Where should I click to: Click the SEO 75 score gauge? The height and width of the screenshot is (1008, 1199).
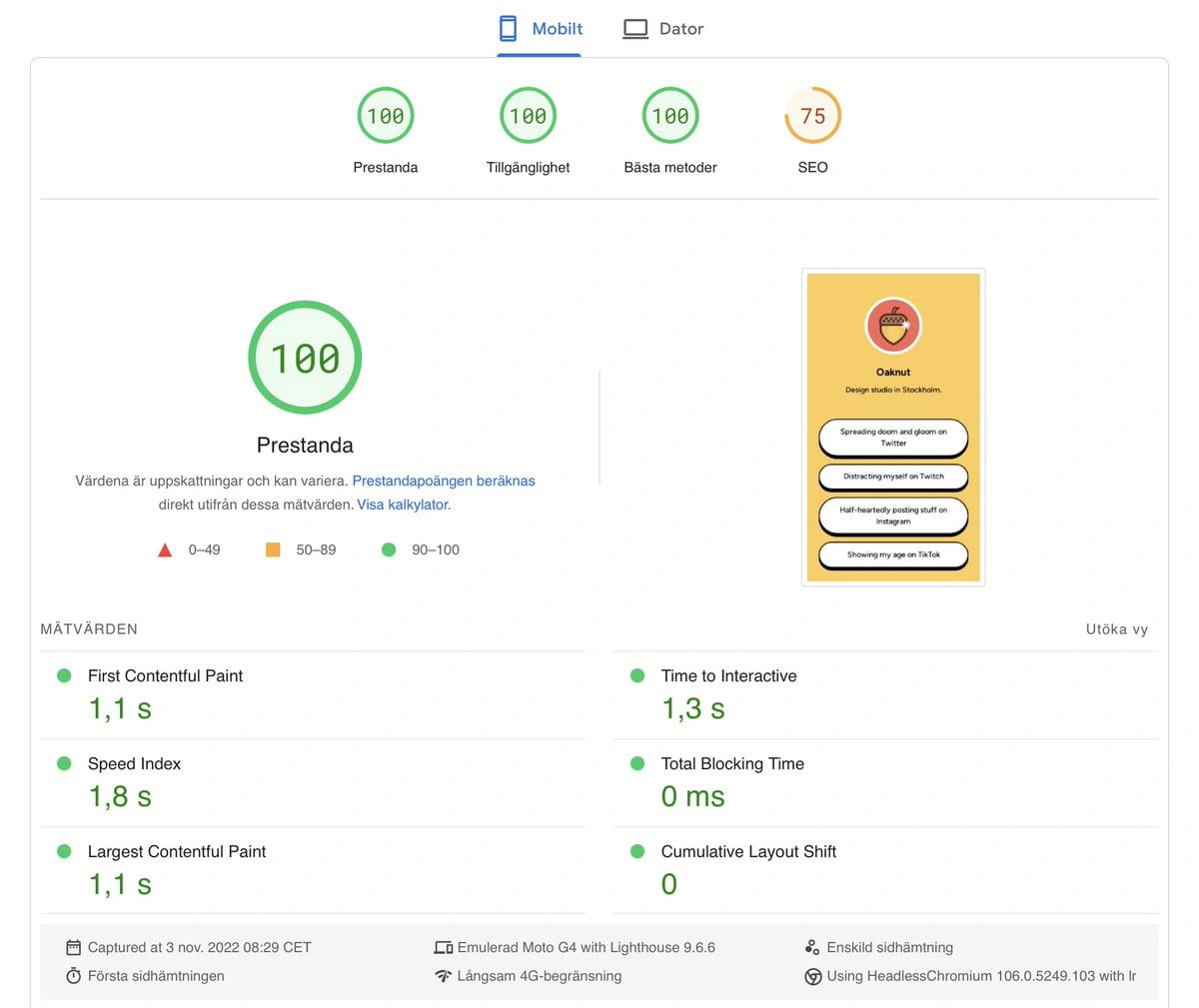point(812,116)
